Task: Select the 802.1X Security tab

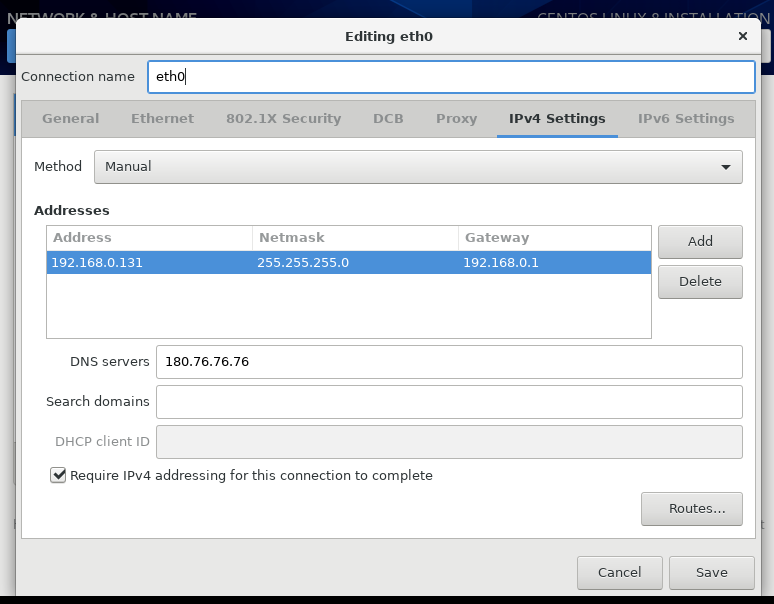Action: coord(283,118)
